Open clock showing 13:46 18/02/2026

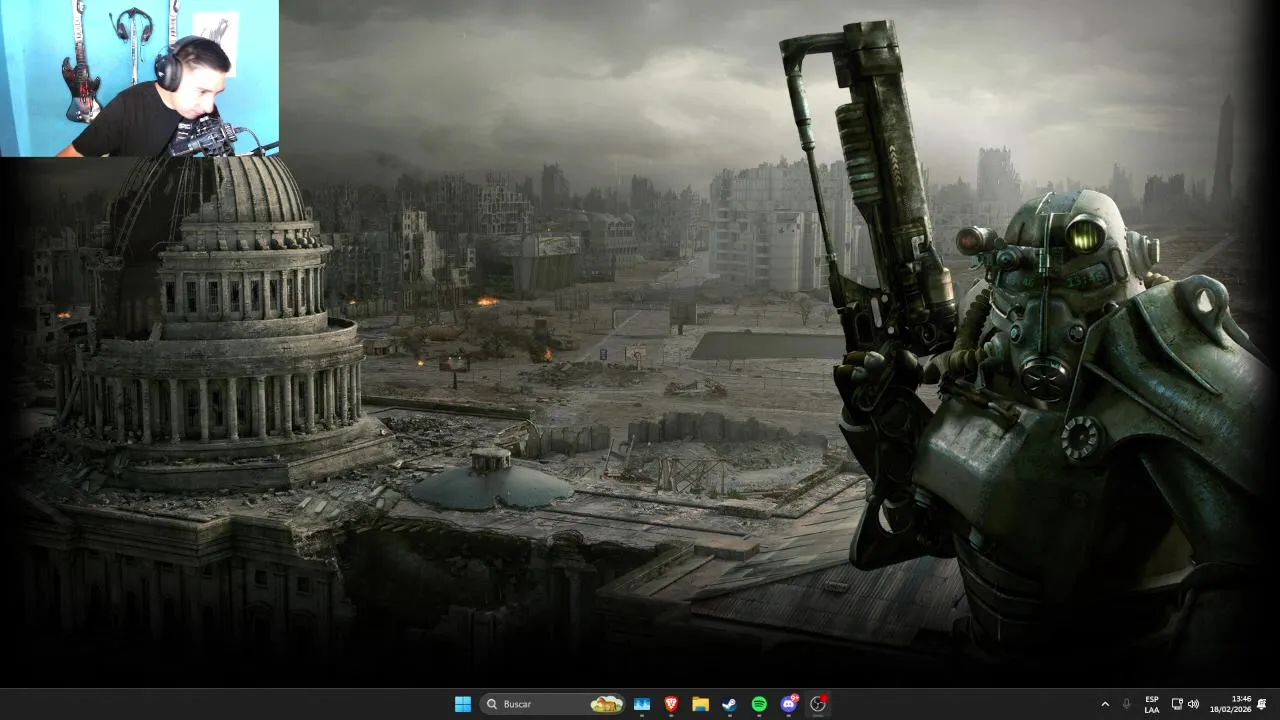coord(1230,704)
